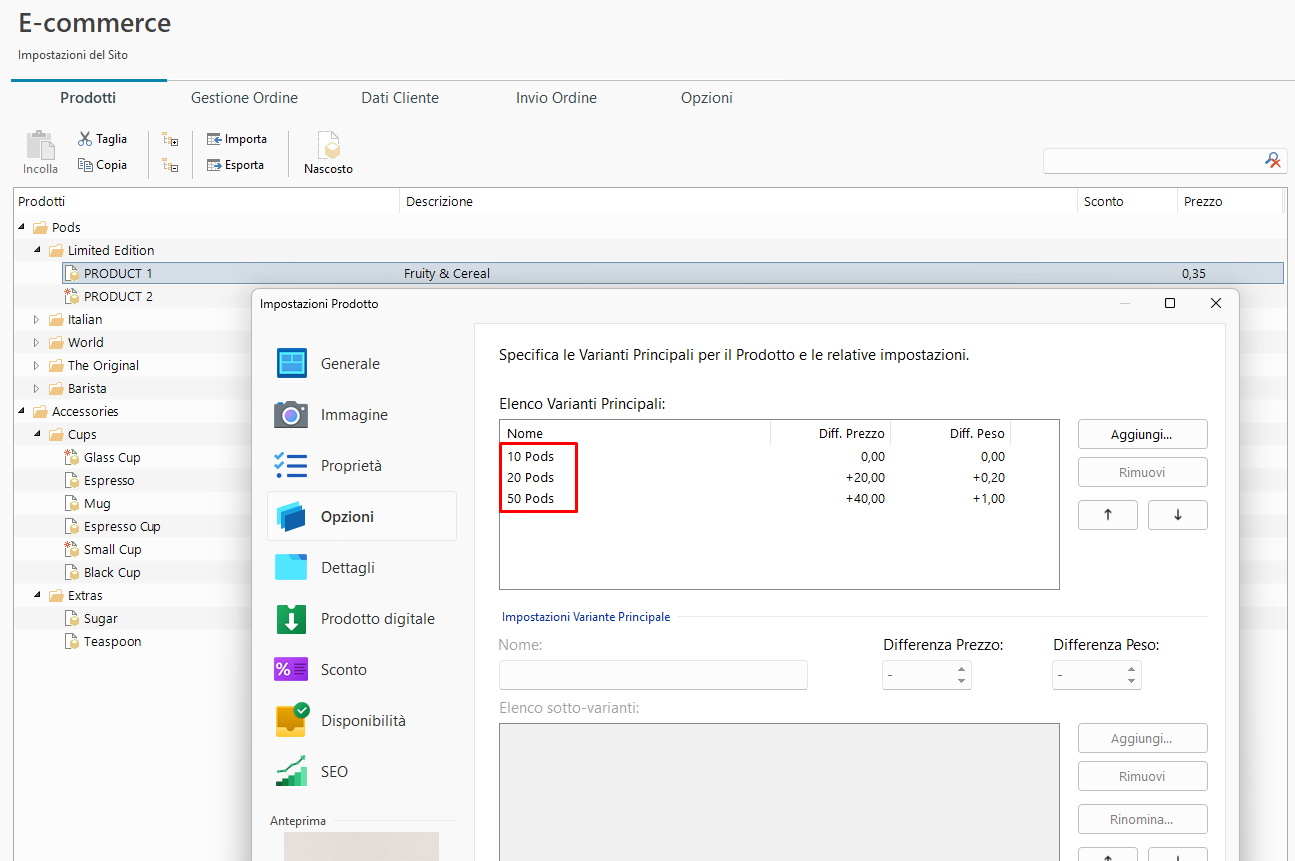Switch to the Prodotti tab

(x=88, y=98)
